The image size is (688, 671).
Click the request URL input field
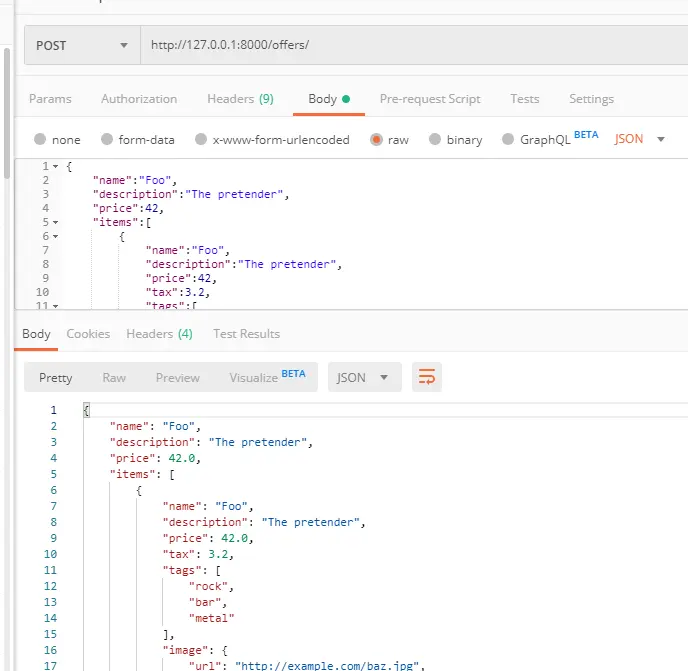(400, 45)
